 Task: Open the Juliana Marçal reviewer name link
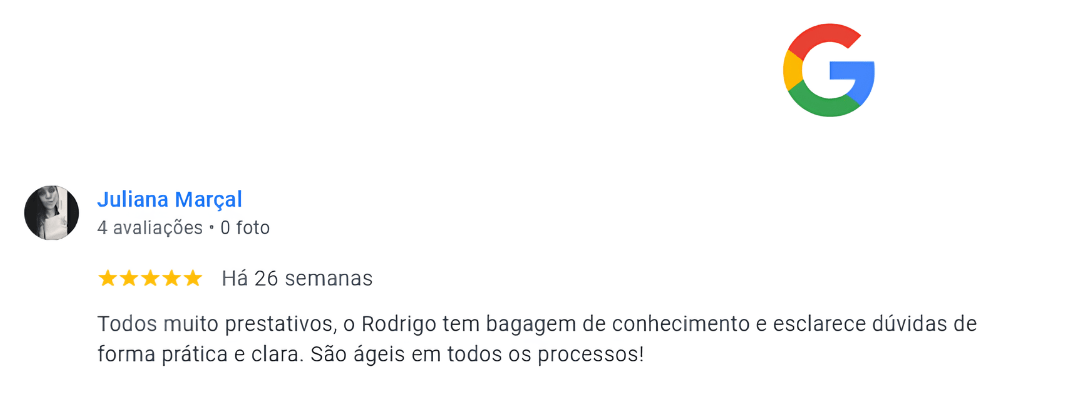tap(169, 199)
